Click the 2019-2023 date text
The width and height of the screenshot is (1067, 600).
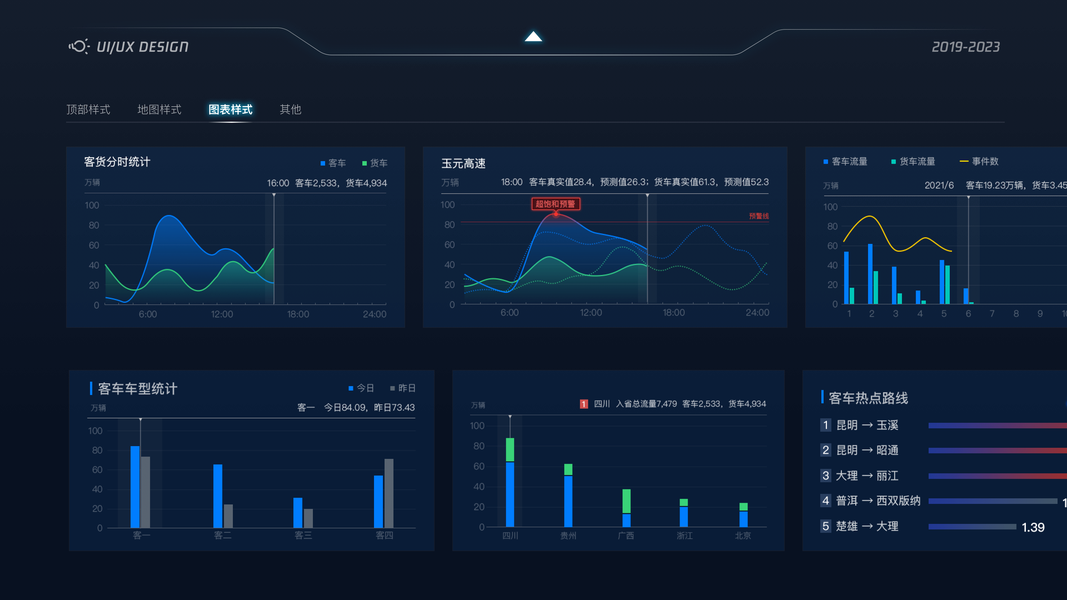[966, 47]
